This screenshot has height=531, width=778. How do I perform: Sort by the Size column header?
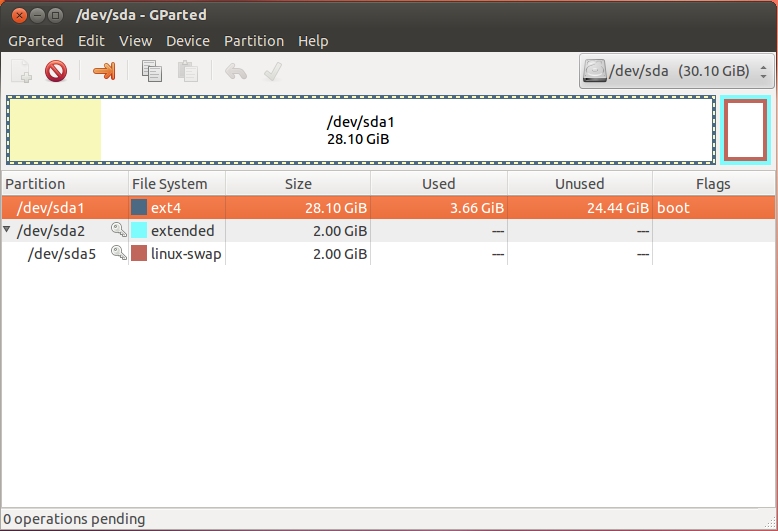click(x=298, y=184)
